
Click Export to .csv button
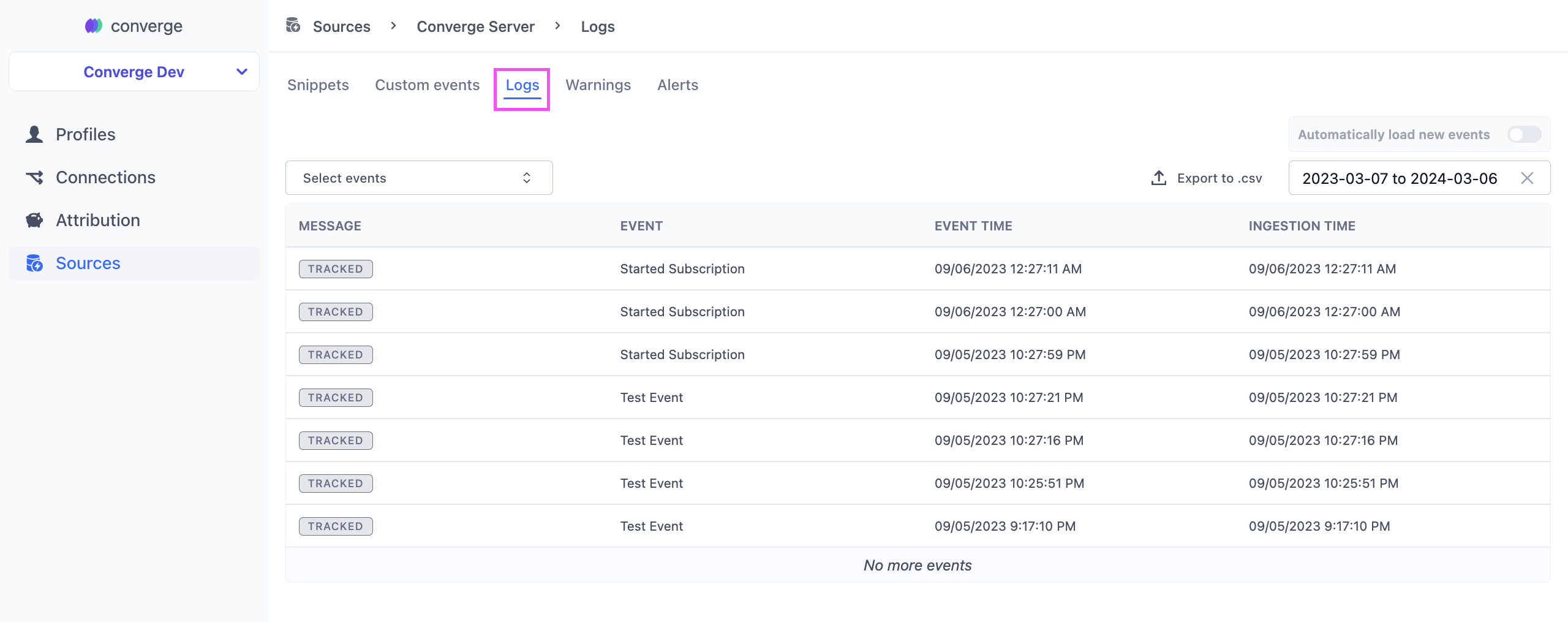click(1207, 178)
